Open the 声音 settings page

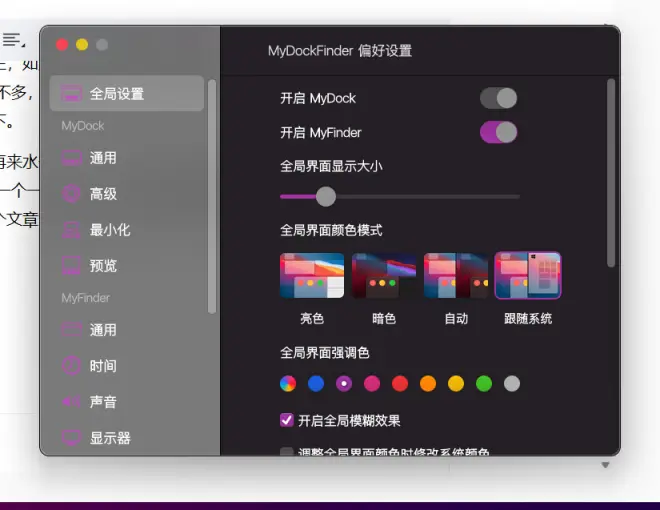103,402
